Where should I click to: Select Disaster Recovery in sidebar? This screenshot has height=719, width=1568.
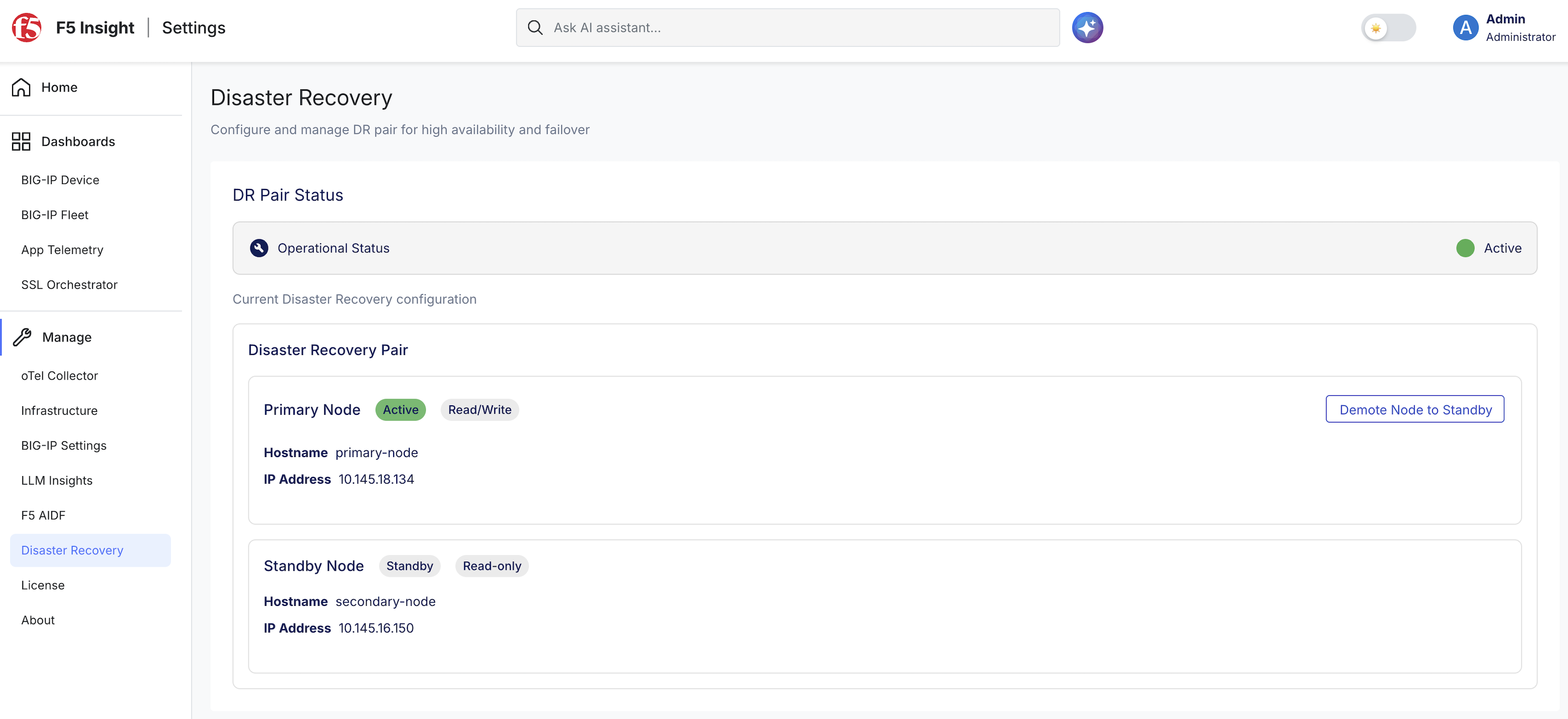coord(90,550)
